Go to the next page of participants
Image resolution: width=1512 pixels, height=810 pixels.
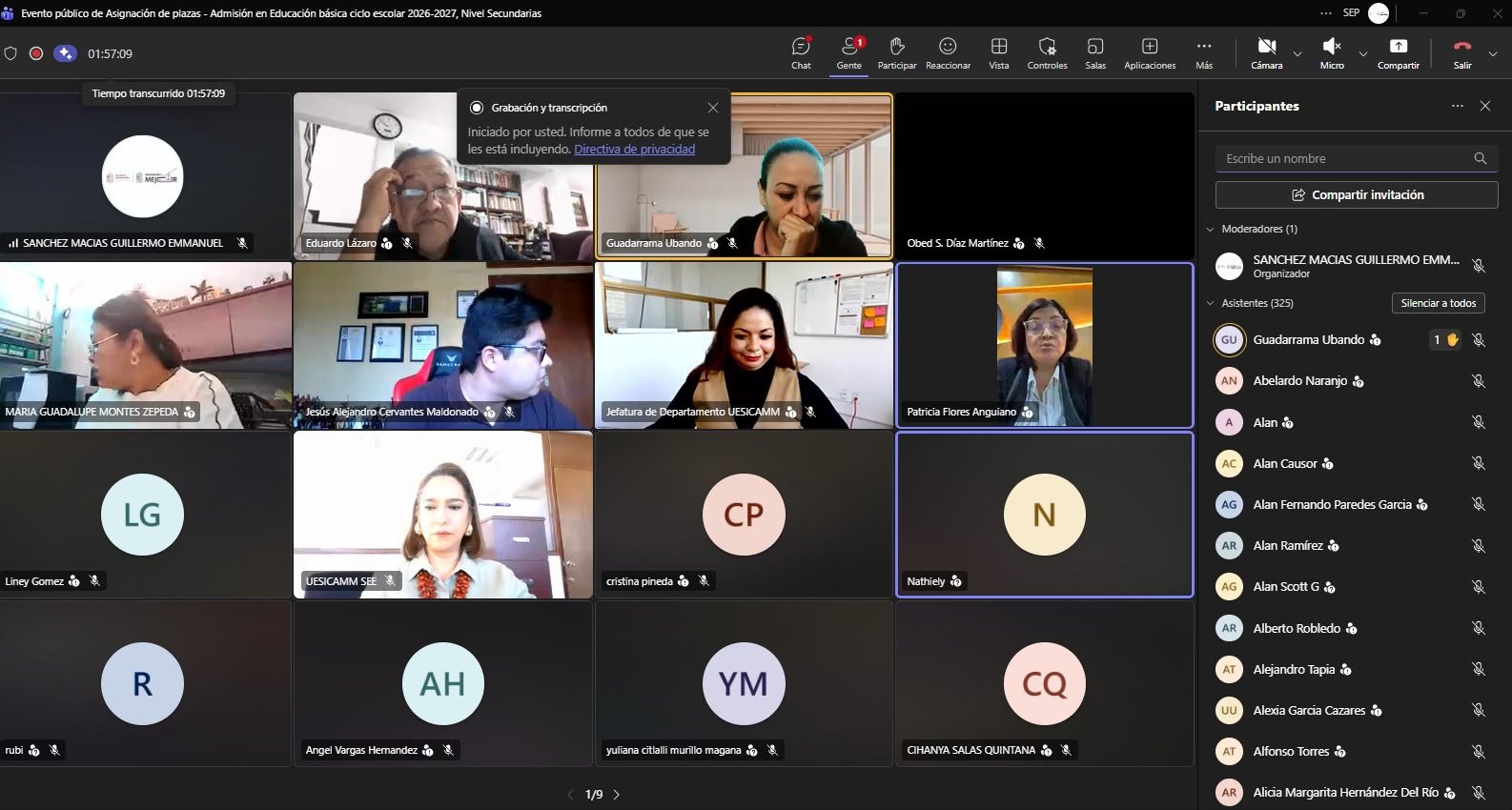[x=617, y=794]
